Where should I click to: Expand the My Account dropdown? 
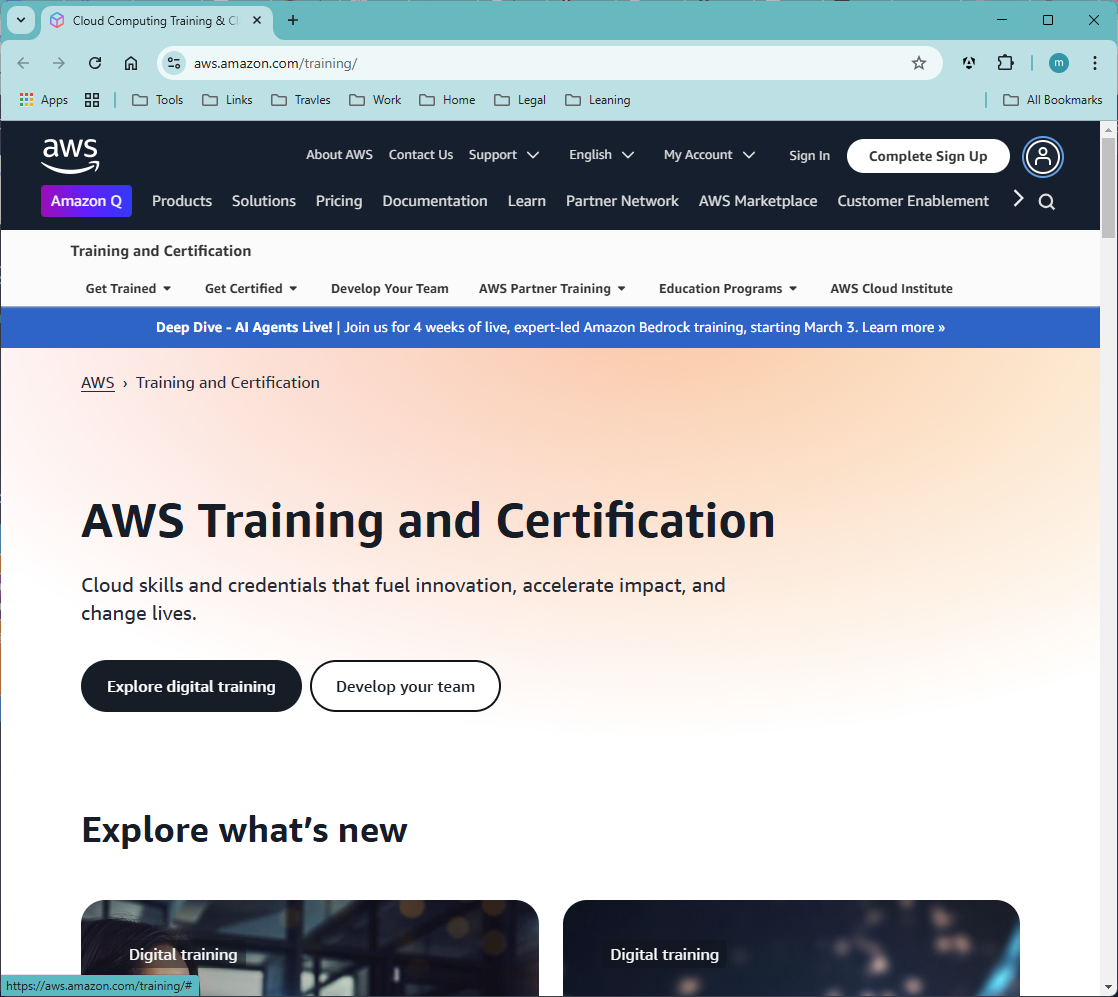709,155
